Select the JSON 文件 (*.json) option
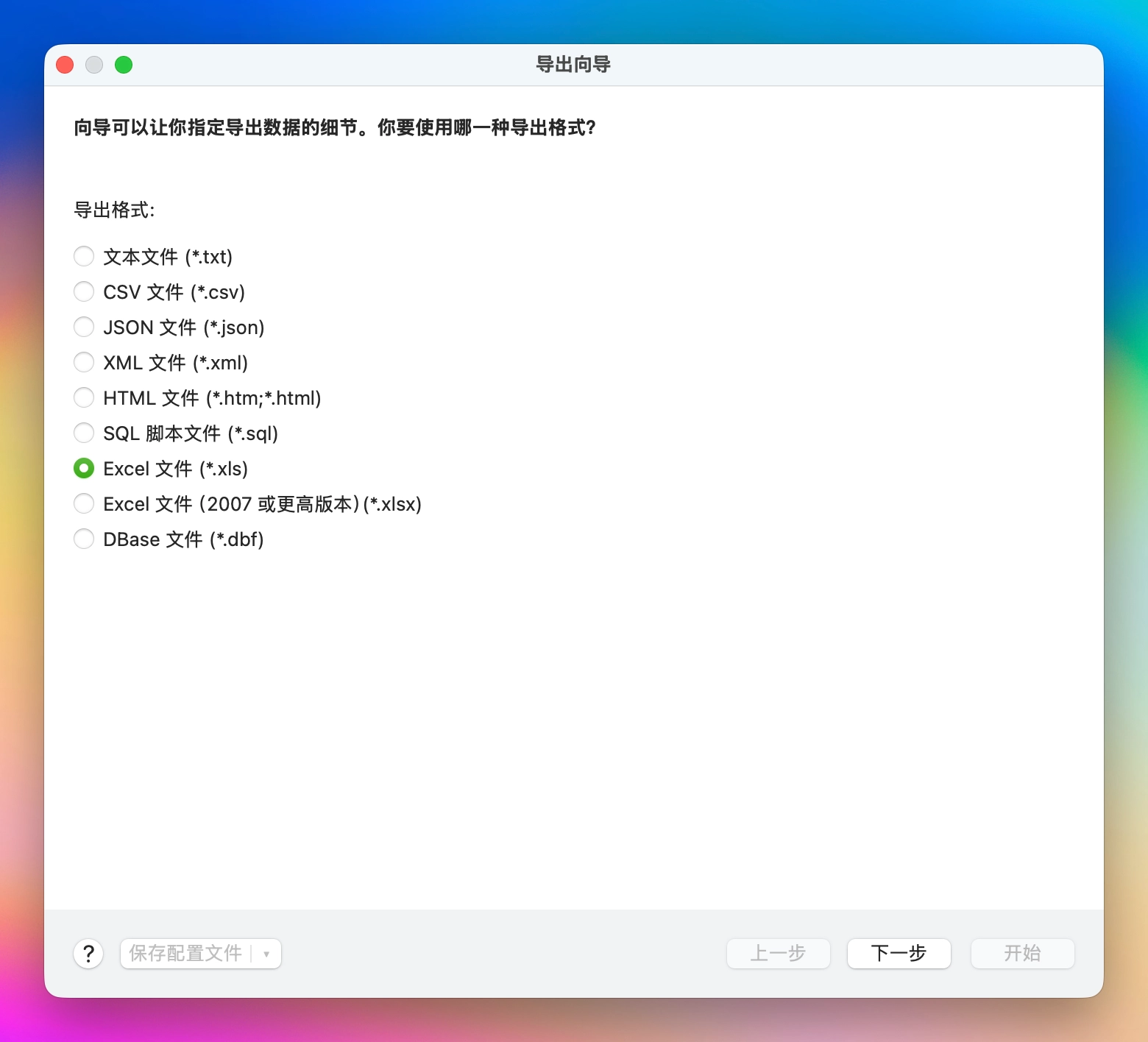This screenshot has width=1148, height=1042. coord(84,327)
